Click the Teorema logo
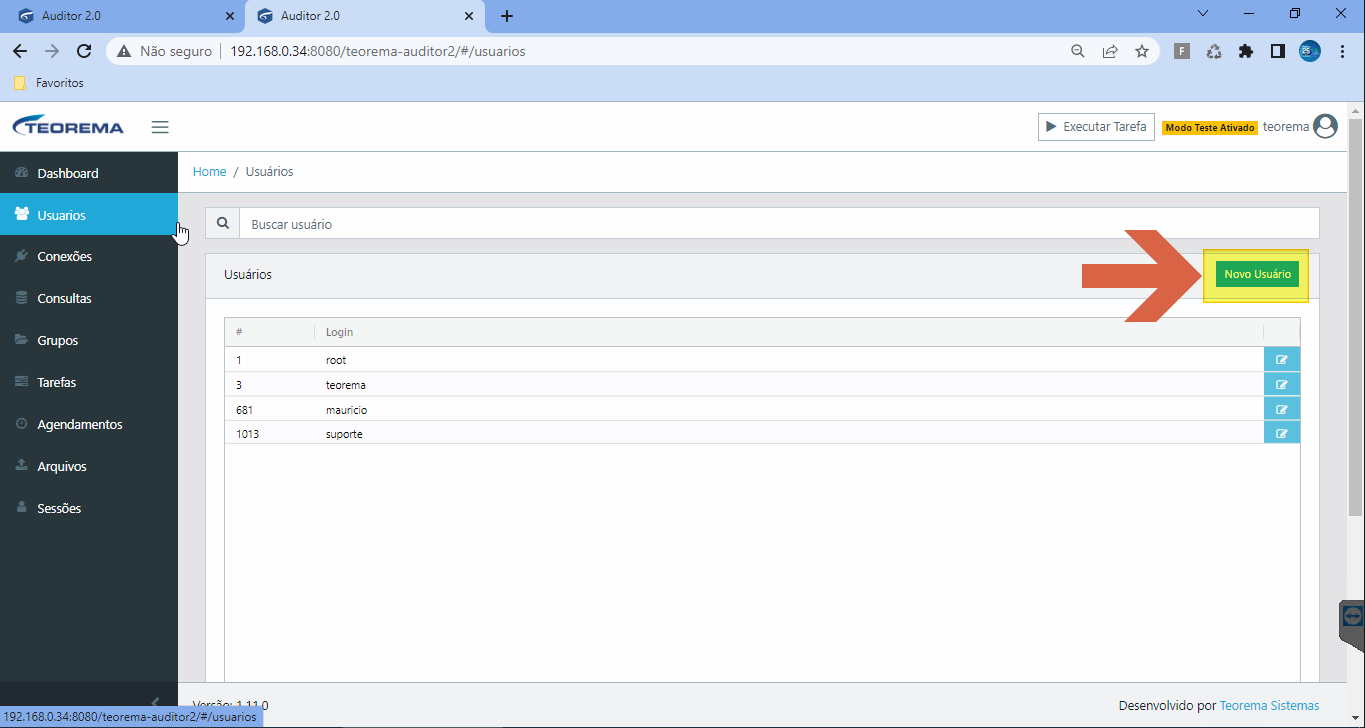This screenshot has height=728, width=1365. click(x=68, y=127)
